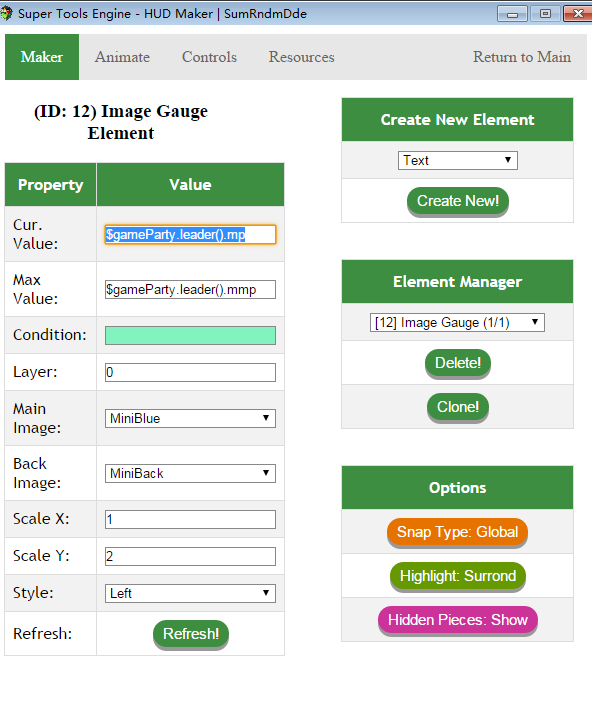Open the Back Image dropdown
592x705 pixels.
coord(190,473)
